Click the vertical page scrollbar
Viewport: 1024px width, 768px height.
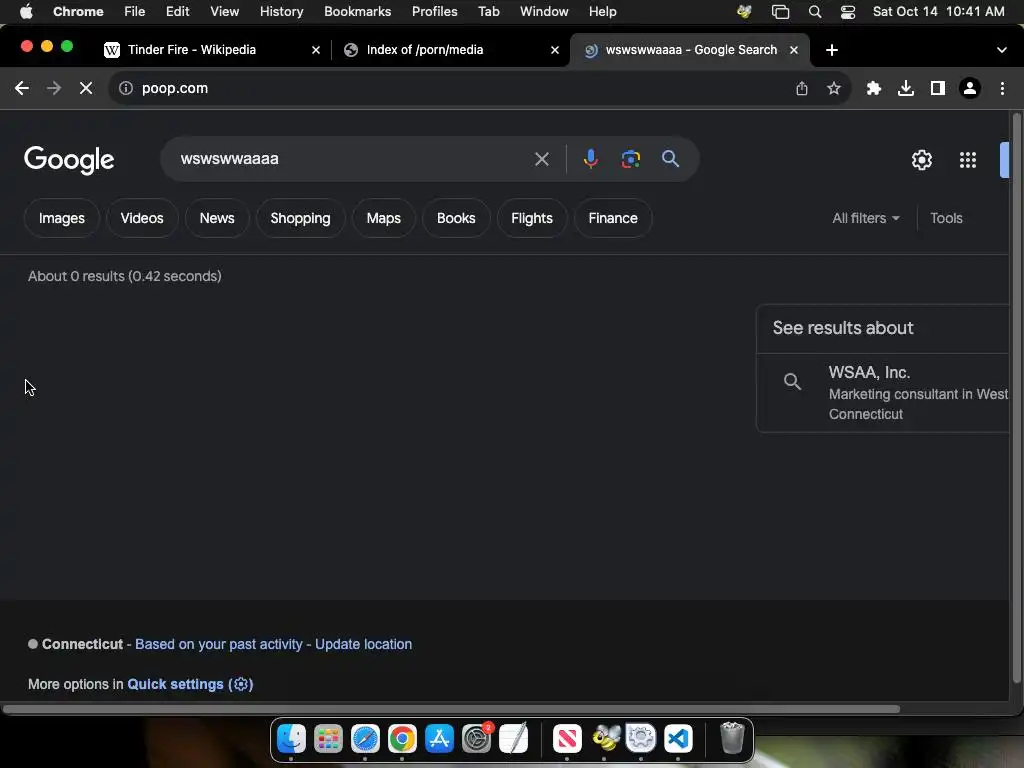pyautogui.click(x=1016, y=398)
